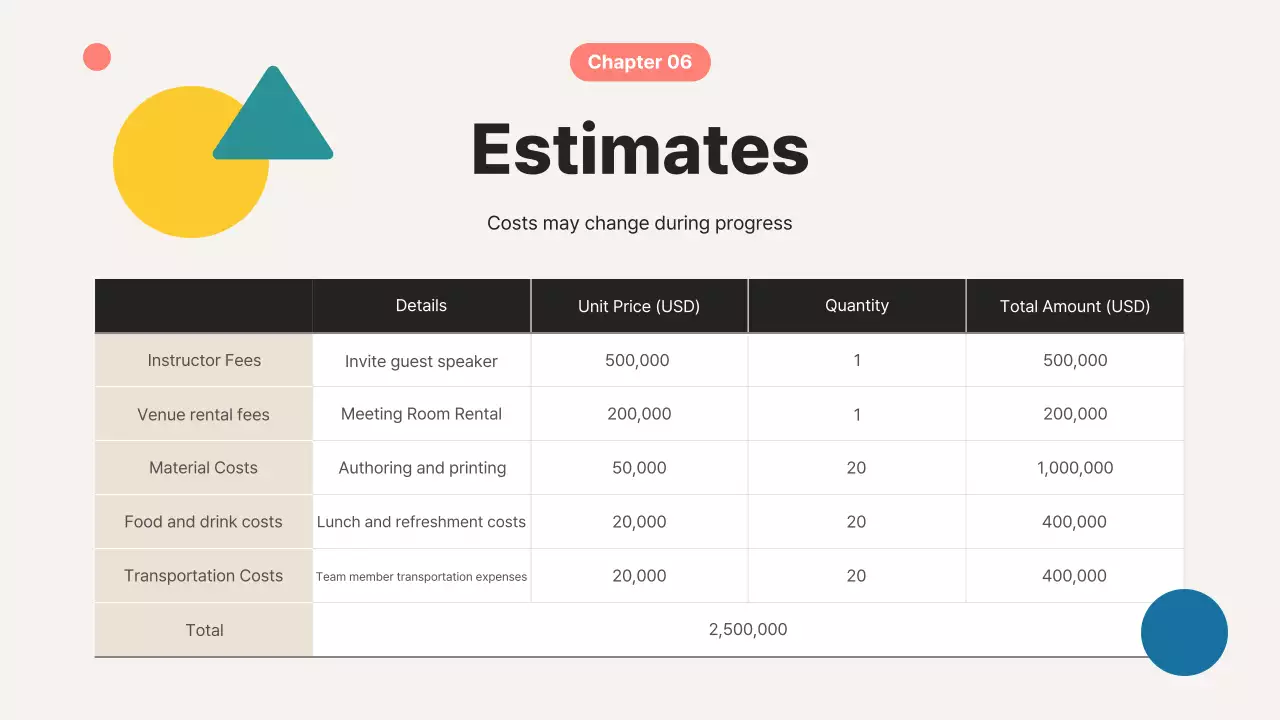
Task: Select the Quantity column header
Action: pyautogui.click(x=857, y=306)
